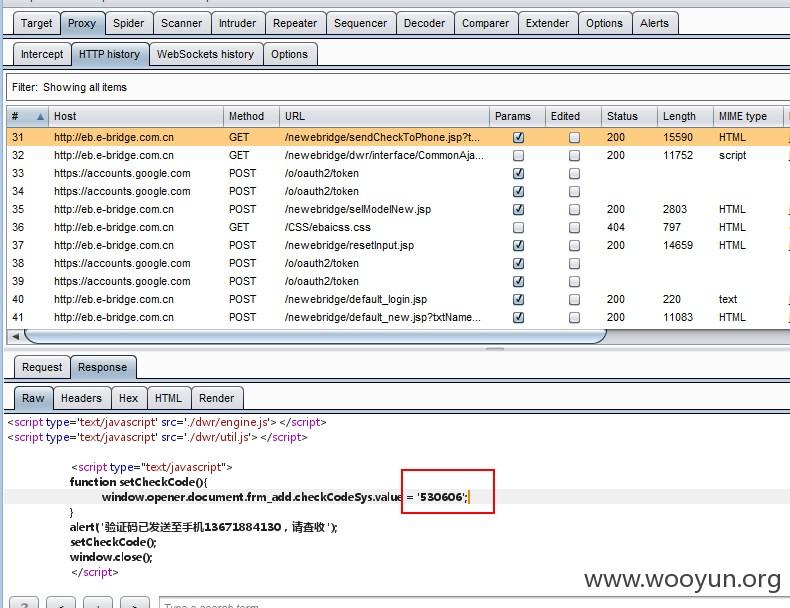Open the Decoder tab

[424, 23]
